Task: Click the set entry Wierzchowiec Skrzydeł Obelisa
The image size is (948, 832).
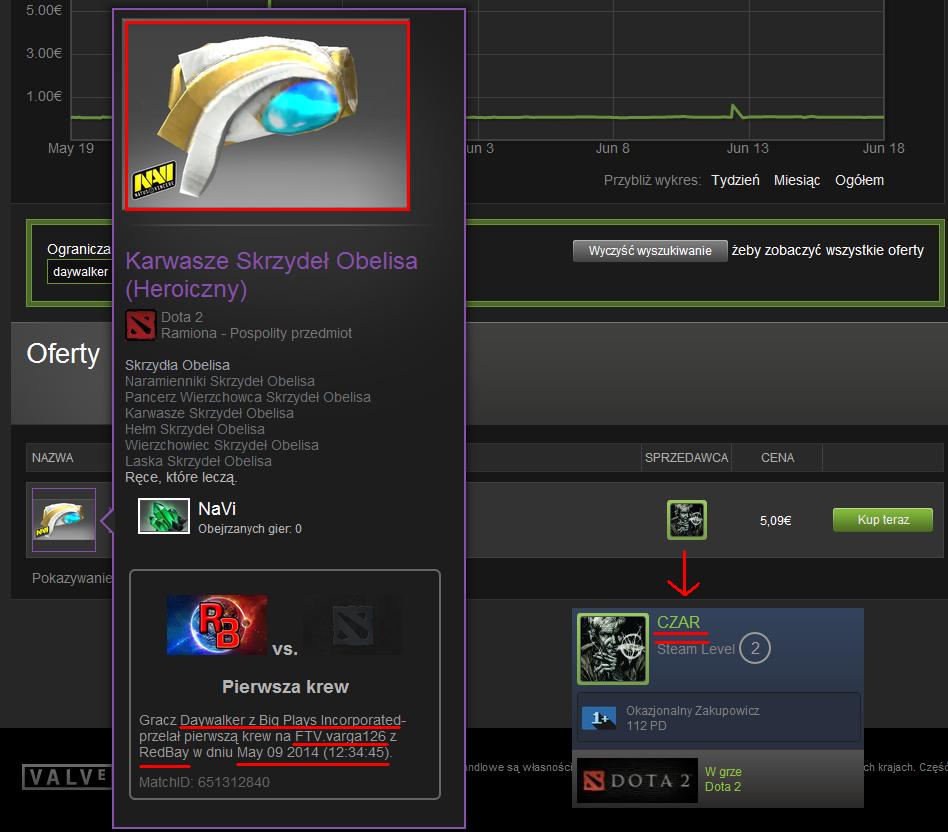Action: (x=222, y=445)
